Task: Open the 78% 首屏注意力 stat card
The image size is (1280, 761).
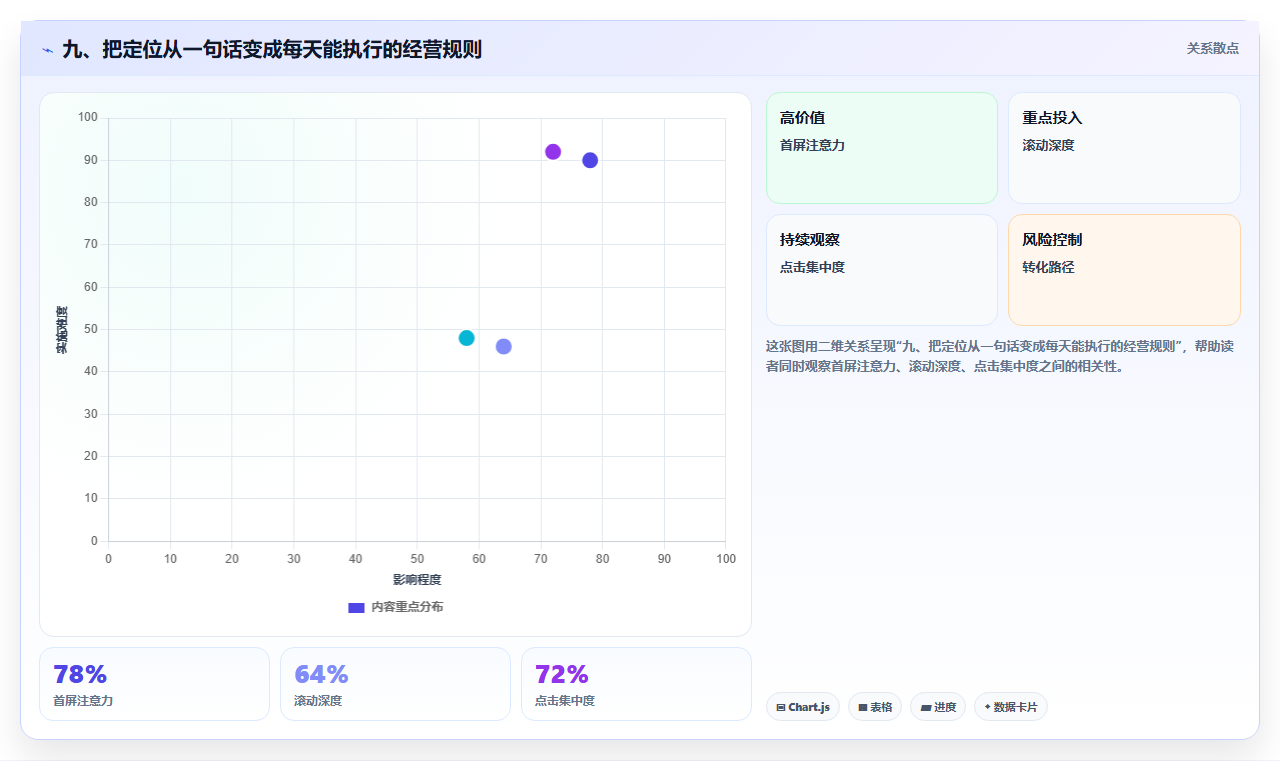Action: click(154, 684)
